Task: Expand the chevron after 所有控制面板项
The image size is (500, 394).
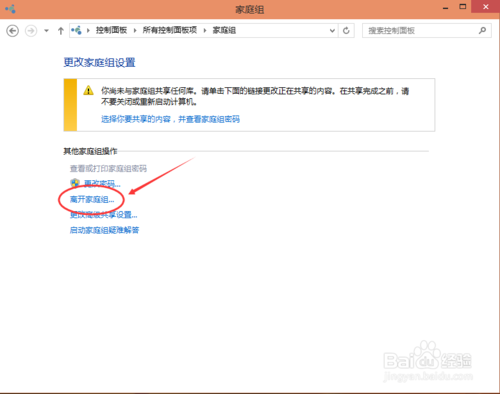Action: tap(205, 31)
